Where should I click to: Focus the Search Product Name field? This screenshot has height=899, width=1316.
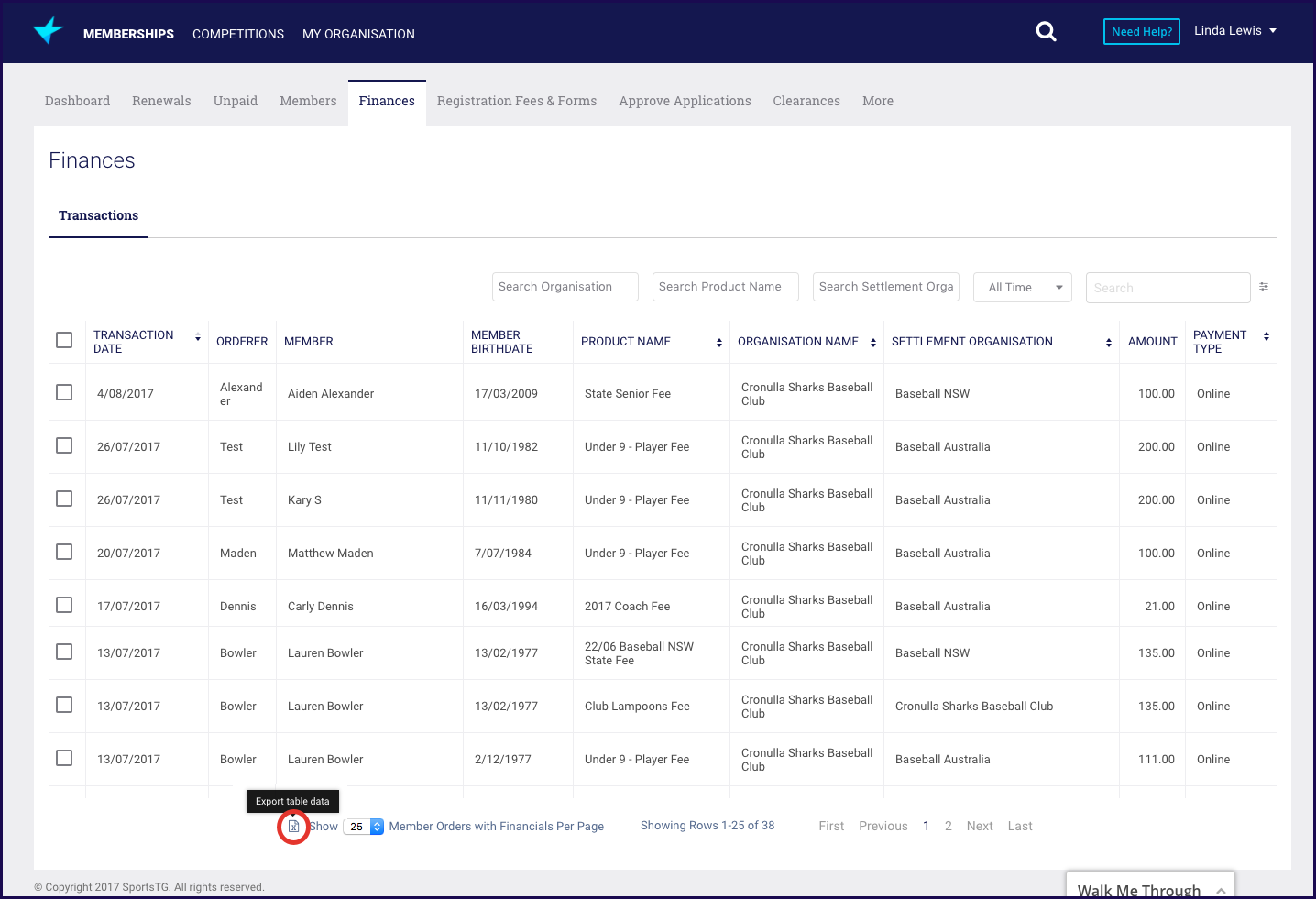point(726,287)
